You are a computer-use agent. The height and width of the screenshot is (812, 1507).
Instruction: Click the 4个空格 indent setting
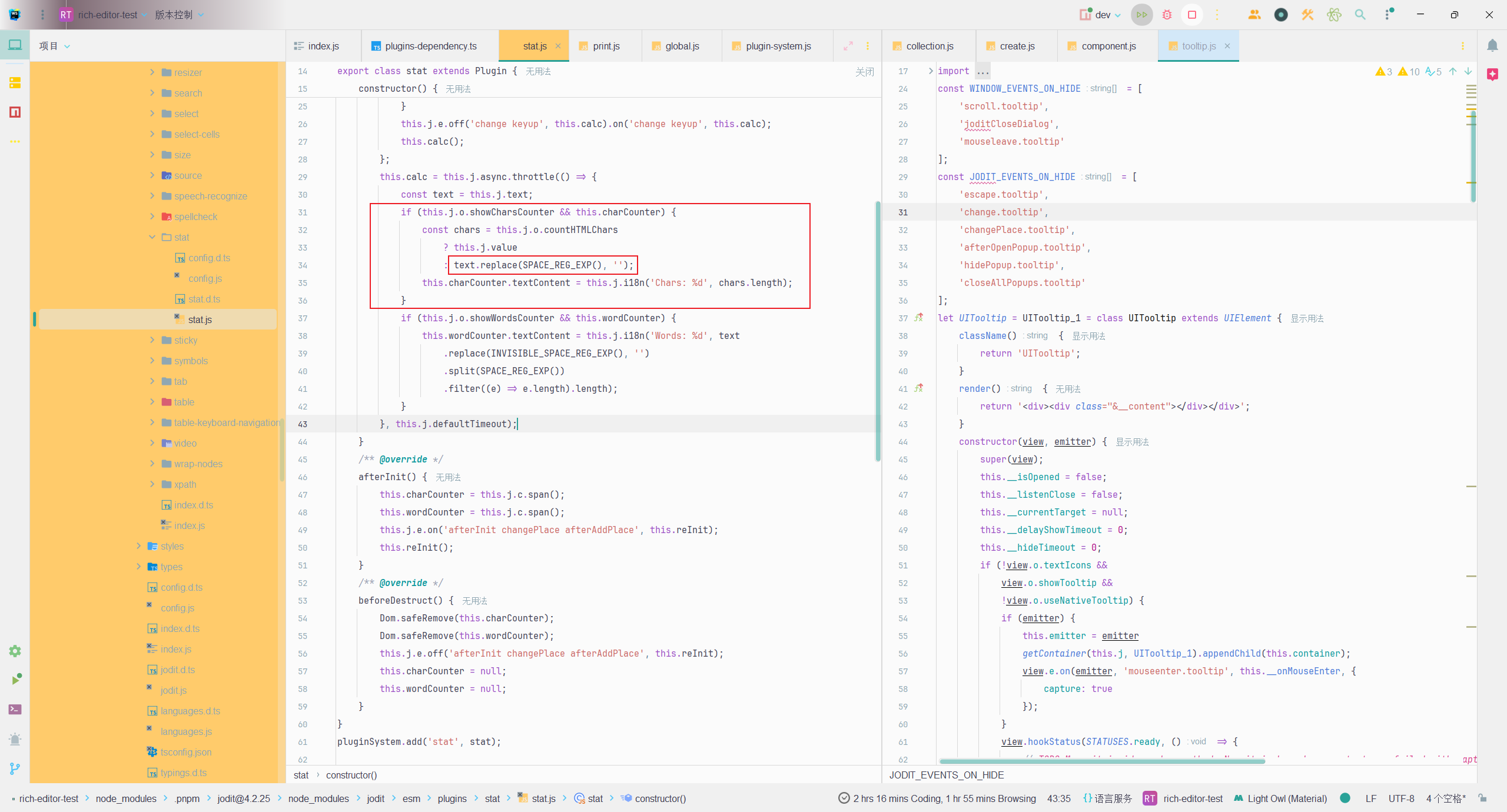tap(1446, 798)
